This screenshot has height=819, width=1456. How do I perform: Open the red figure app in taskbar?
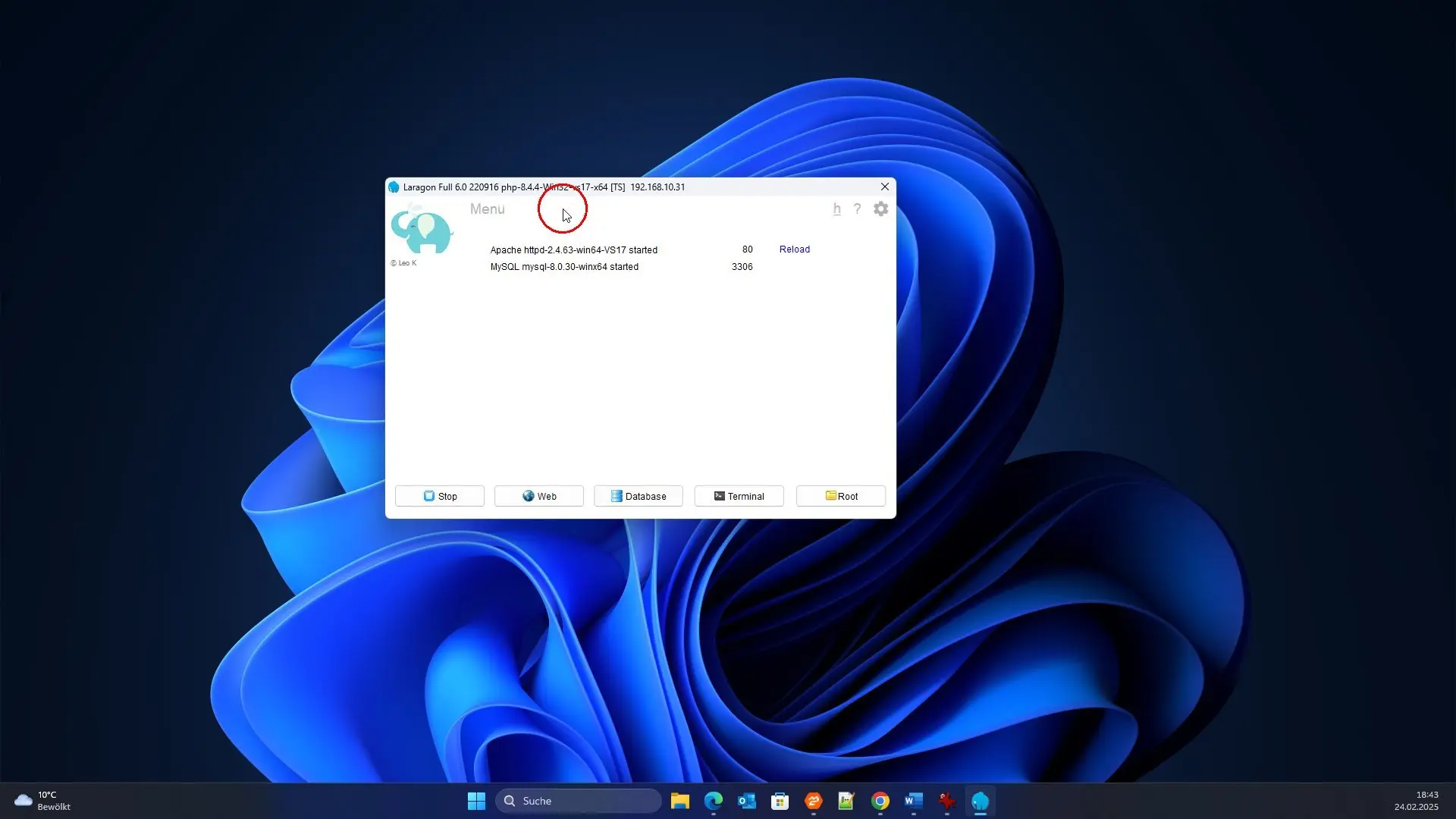coord(946,801)
